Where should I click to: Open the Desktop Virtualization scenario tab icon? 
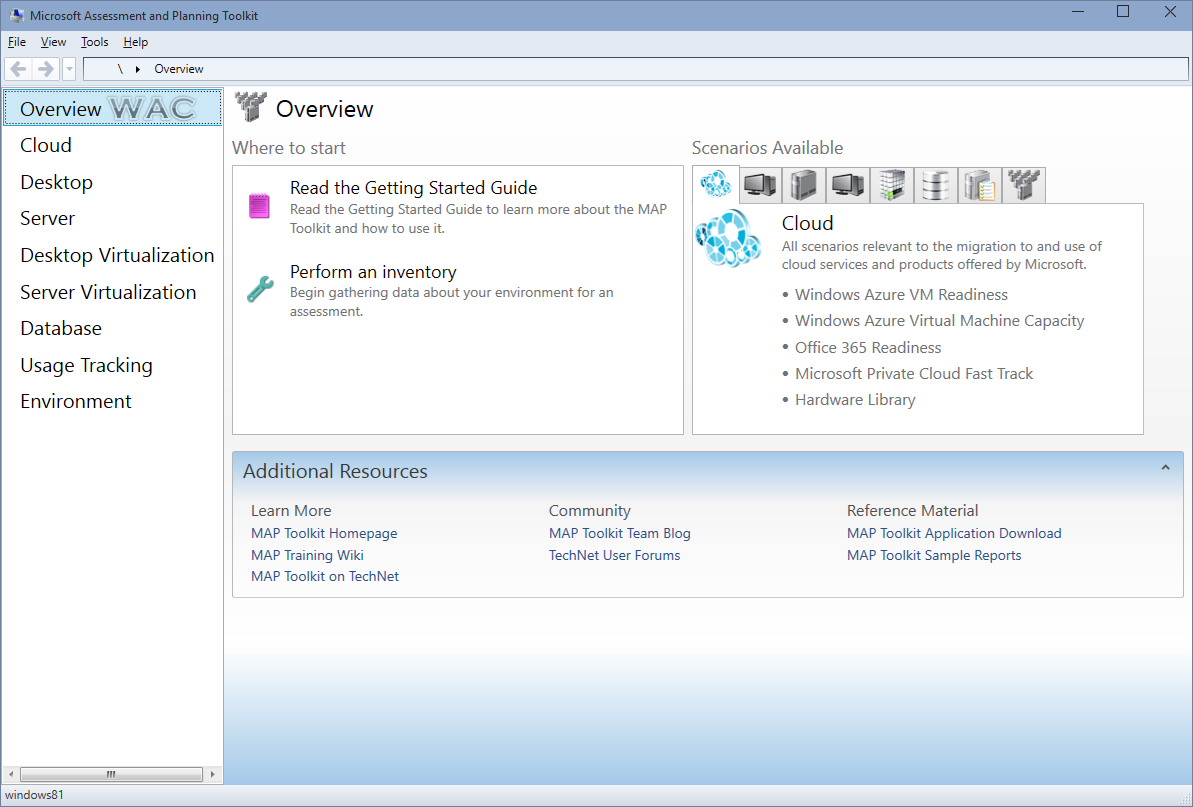coord(848,185)
